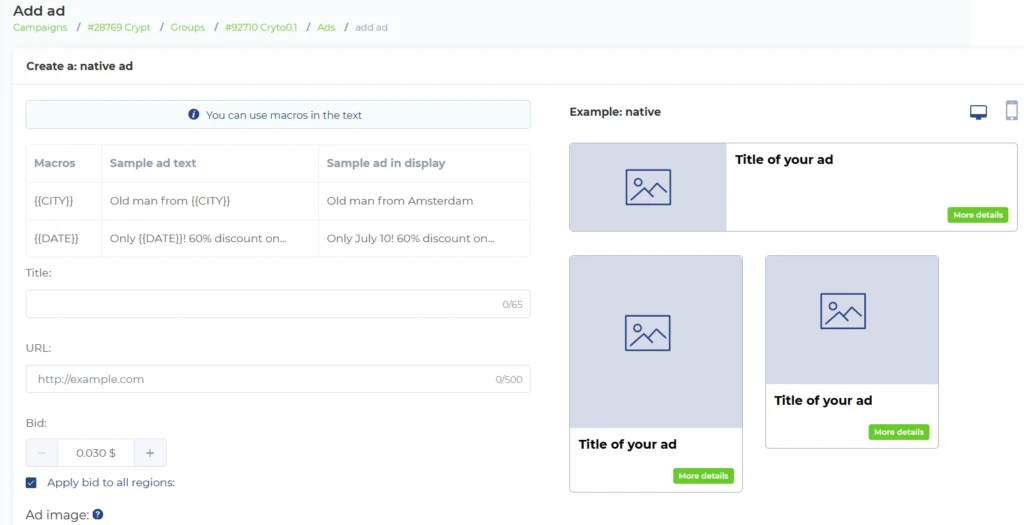Screen dimensions: 1024x525
Task: Go to Ads breadcrumb link
Action: click(326, 27)
